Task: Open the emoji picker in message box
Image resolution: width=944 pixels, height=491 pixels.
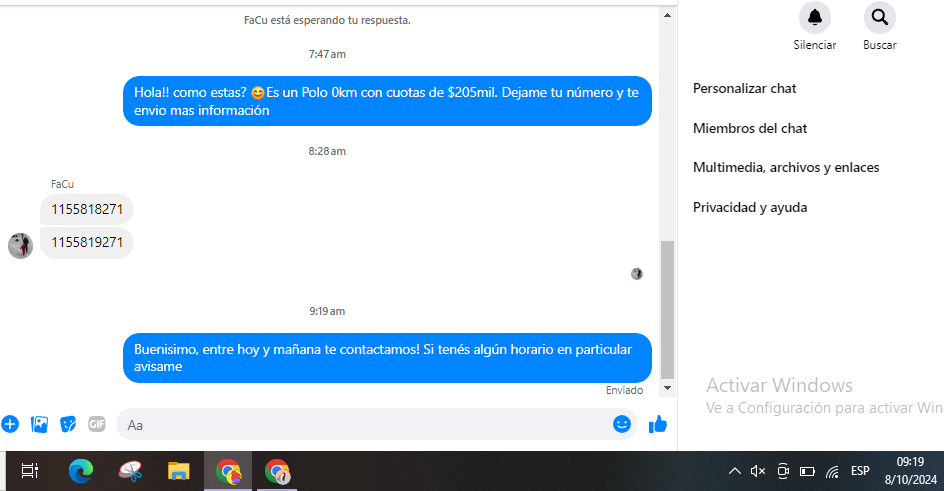Action: pos(622,424)
